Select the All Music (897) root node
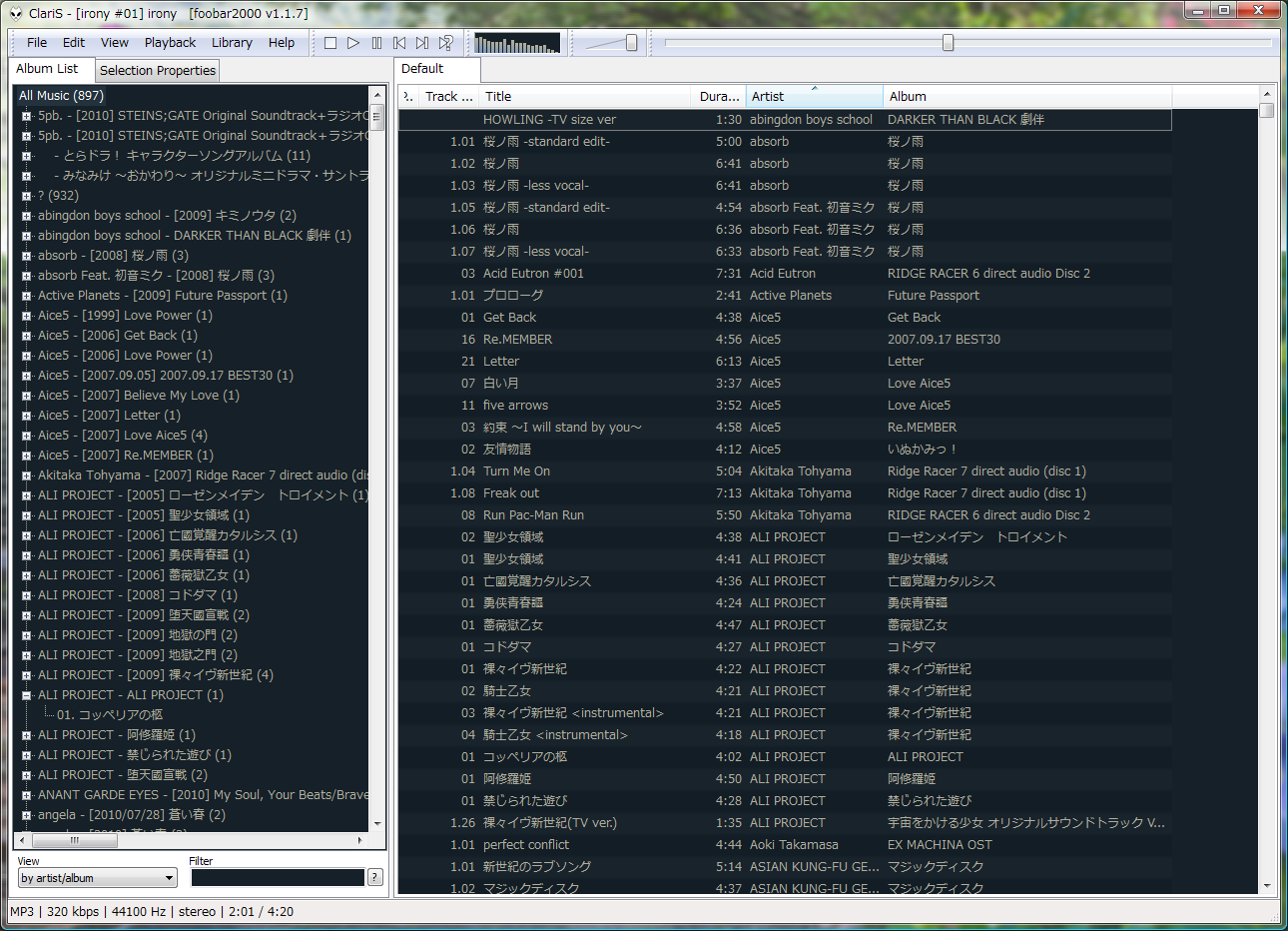Viewport: 1288px width, 931px height. coord(61,96)
